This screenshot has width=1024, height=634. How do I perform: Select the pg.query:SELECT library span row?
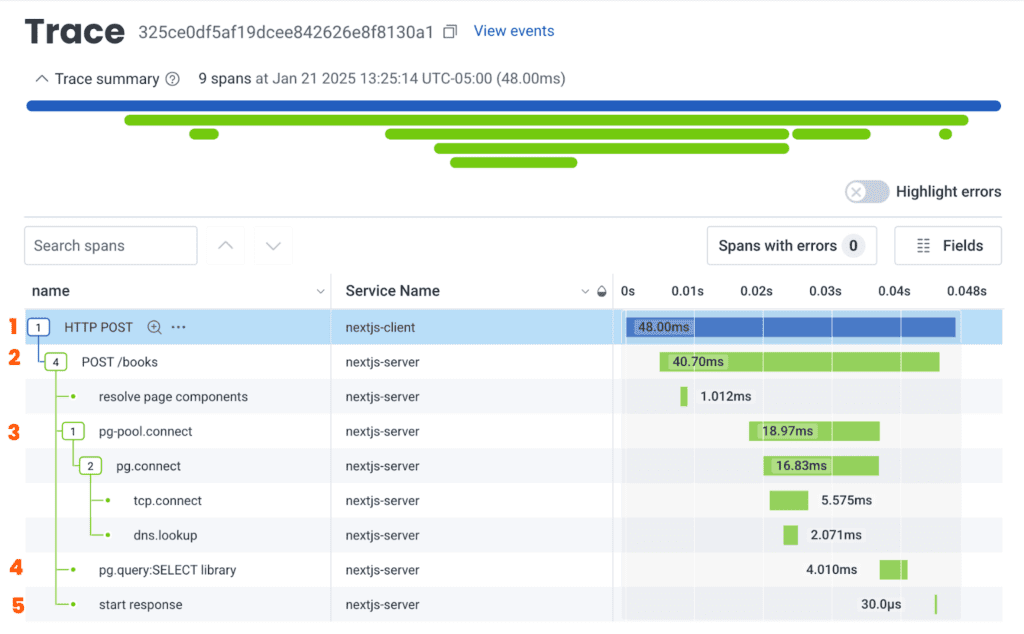point(167,570)
